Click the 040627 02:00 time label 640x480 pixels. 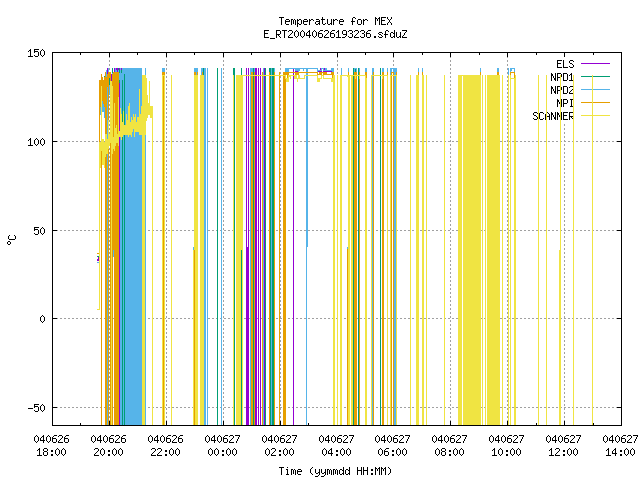[x=279, y=446]
